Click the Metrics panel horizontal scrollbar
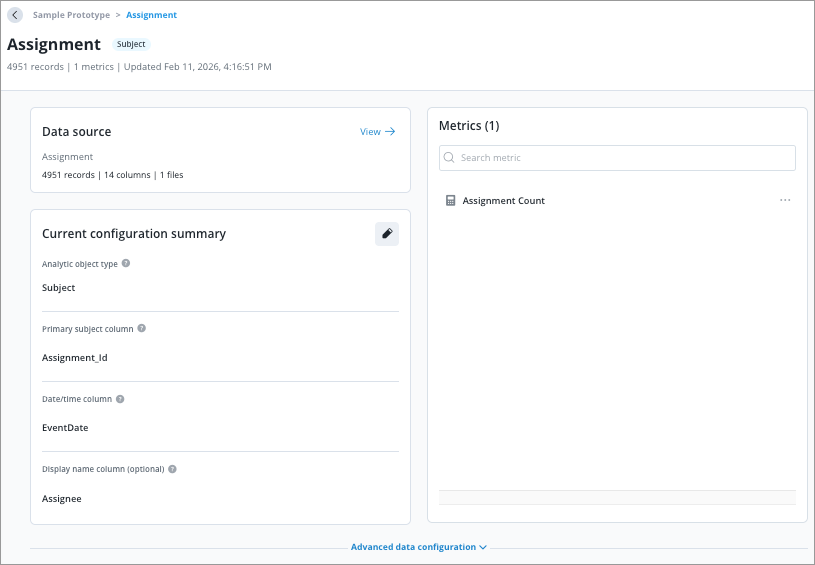The height and width of the screenshot is (565, 815). pyautogui.click(x=617, y=497)
